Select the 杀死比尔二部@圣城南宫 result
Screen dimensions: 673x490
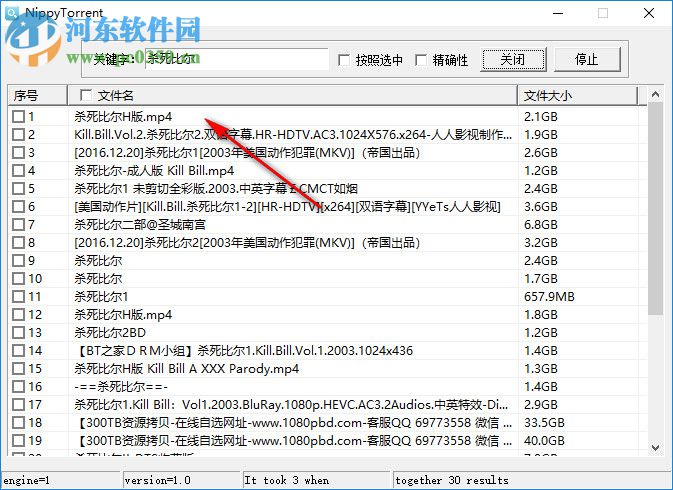click(140, 225)
